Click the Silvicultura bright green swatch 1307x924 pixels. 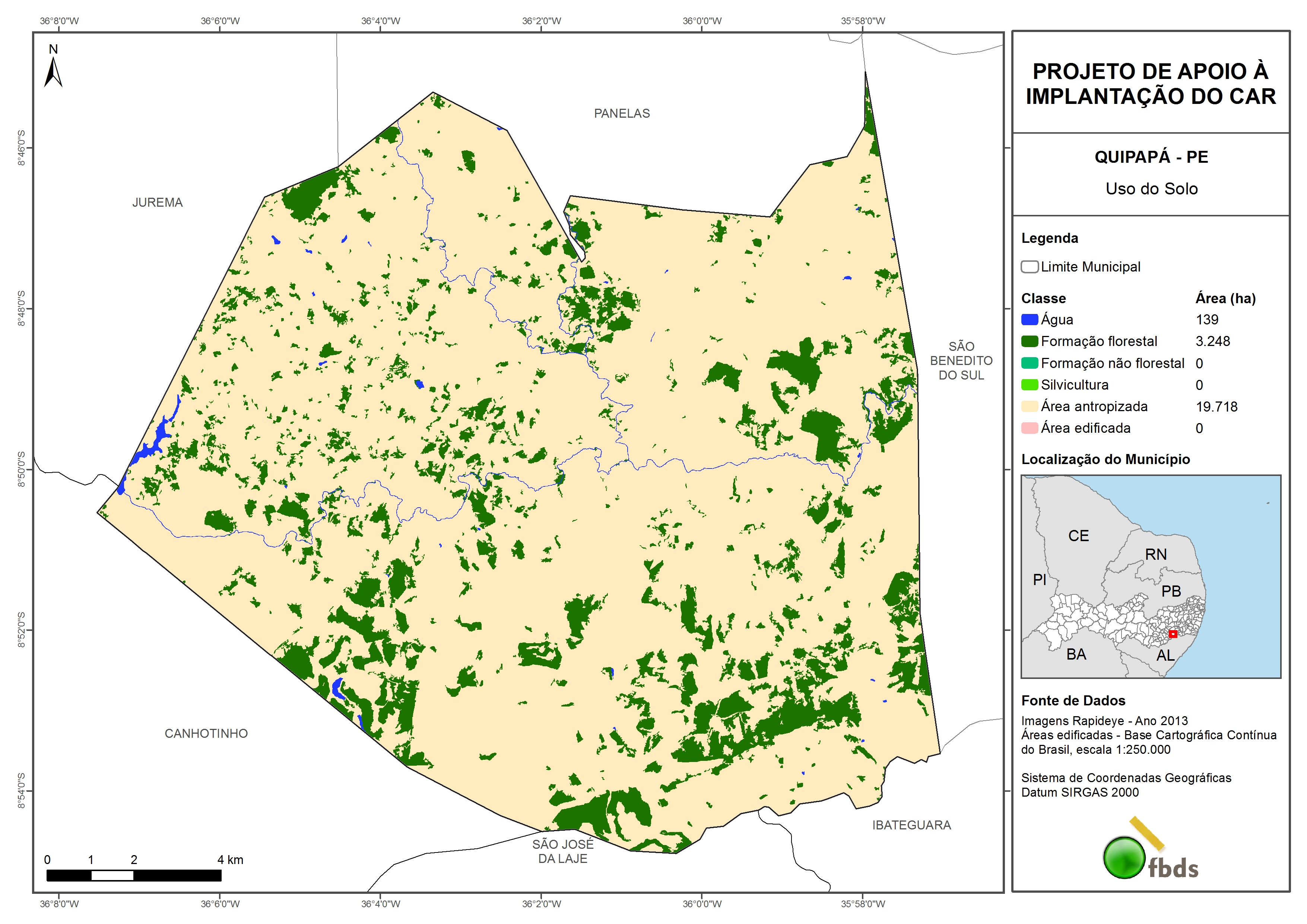coord(1029,385)
